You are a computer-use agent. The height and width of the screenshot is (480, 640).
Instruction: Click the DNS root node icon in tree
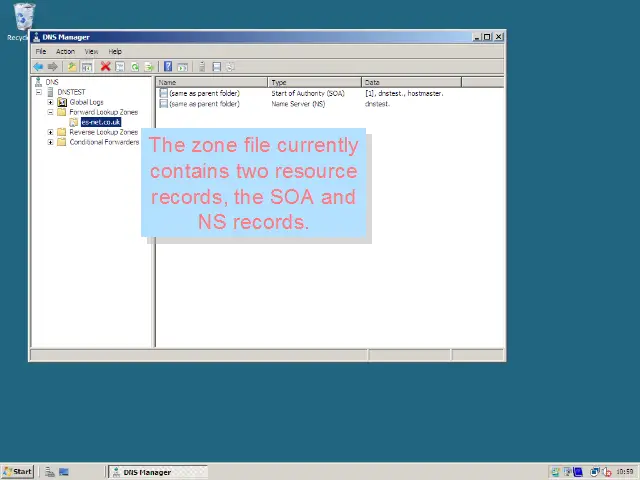(38, 82)
